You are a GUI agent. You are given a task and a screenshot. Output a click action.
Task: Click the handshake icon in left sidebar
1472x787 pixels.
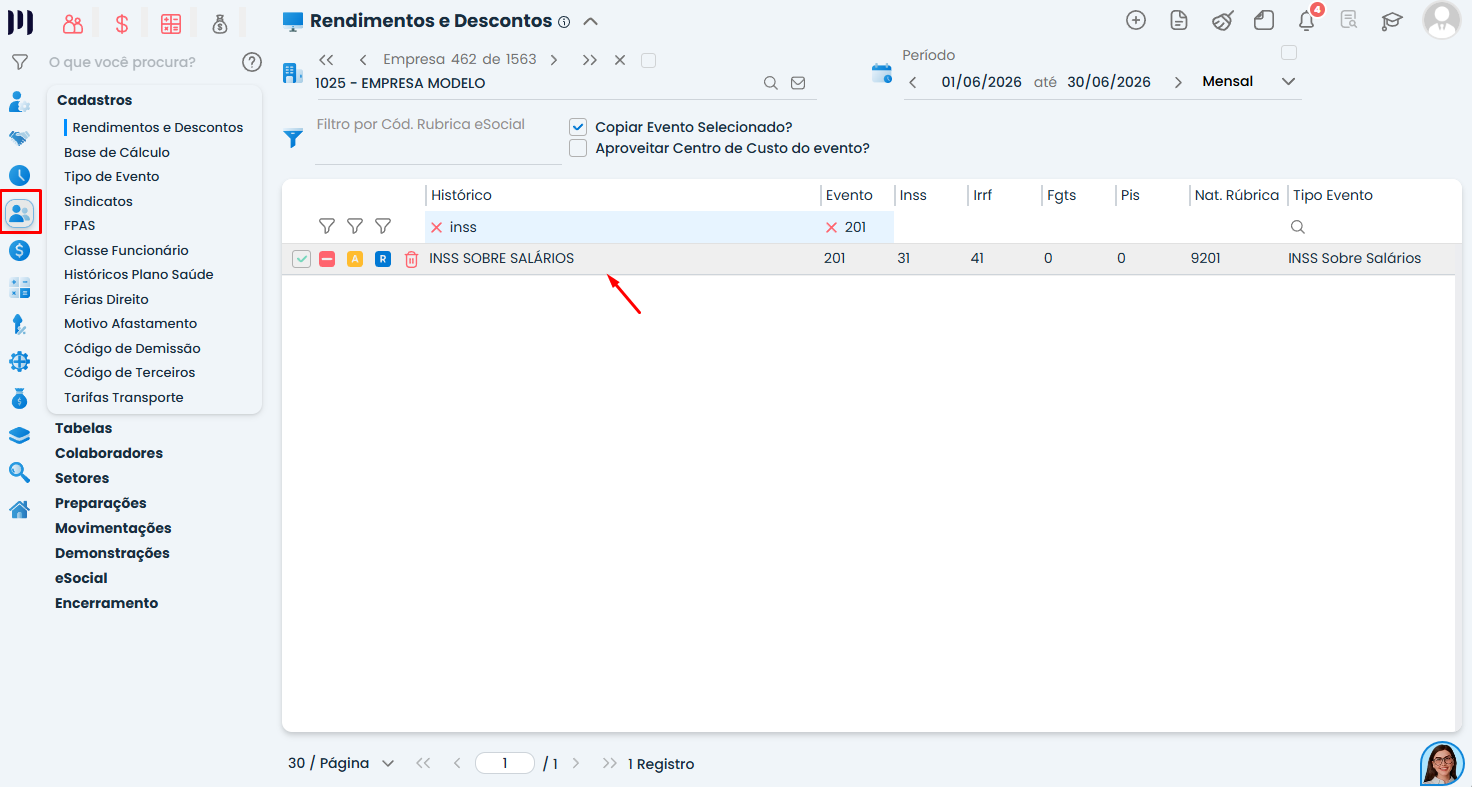(x=19, y=138)
